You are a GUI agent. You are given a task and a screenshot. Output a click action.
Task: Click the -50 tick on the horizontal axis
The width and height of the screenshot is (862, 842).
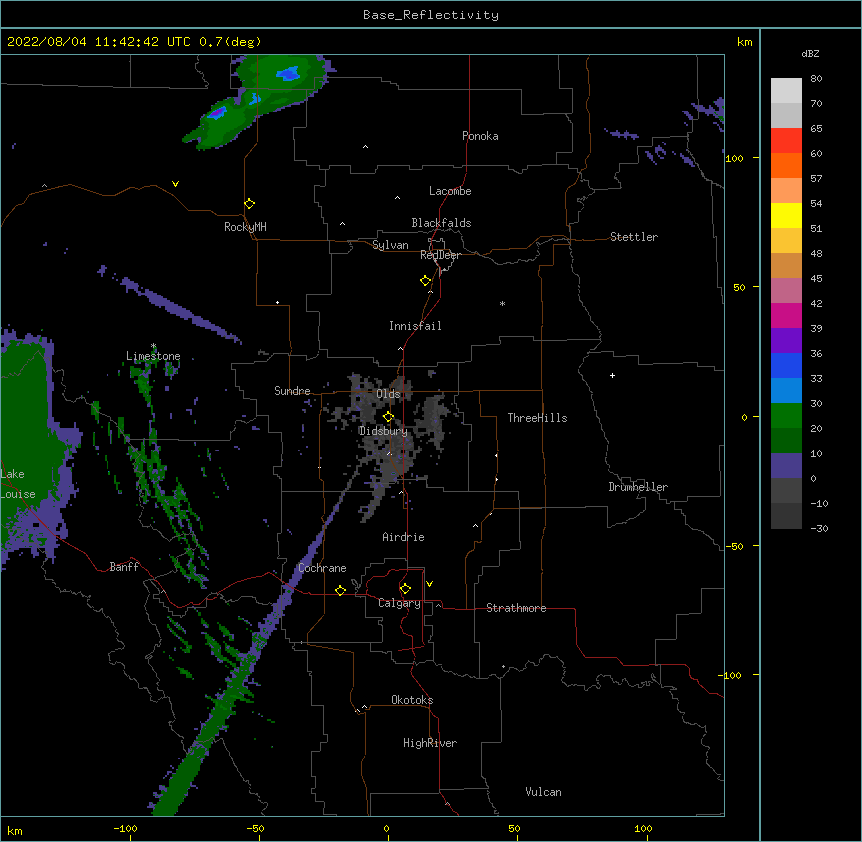pos(255,828)
